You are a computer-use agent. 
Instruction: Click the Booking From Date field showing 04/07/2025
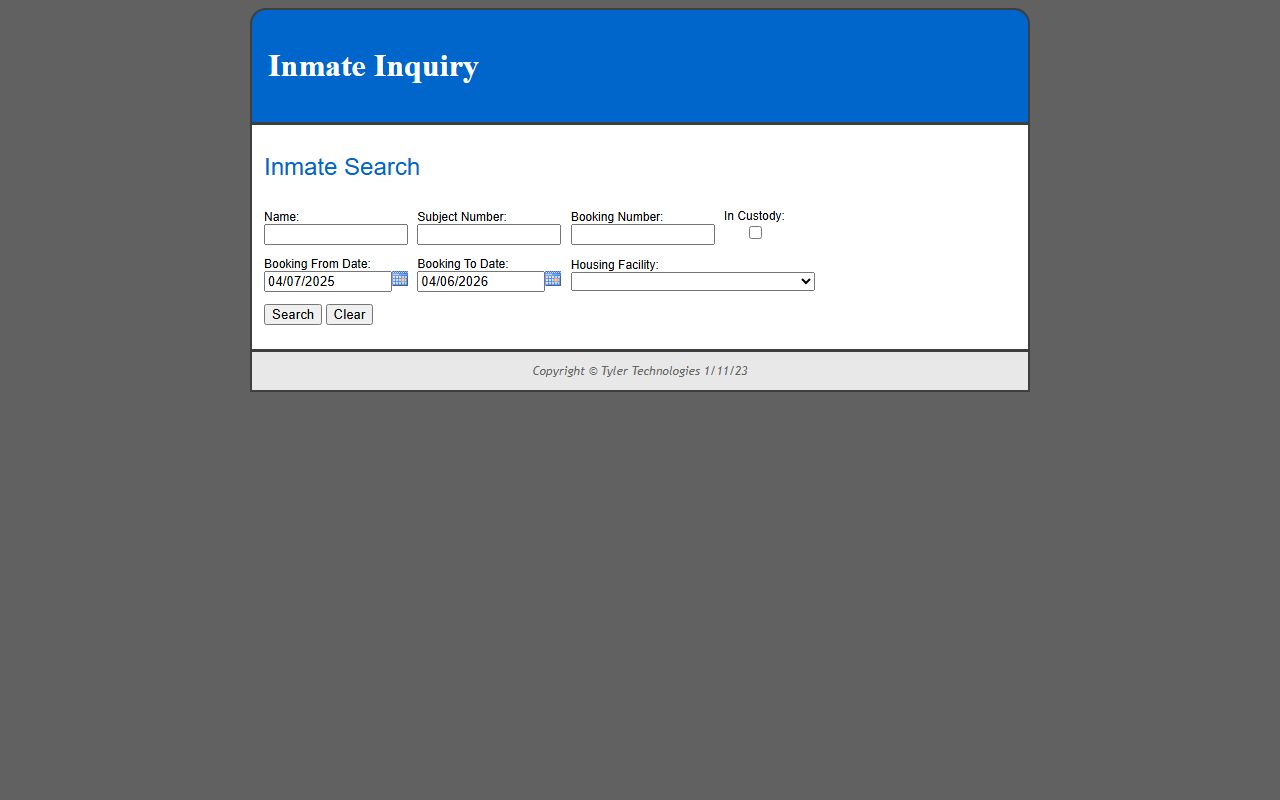tap(327, 282)
